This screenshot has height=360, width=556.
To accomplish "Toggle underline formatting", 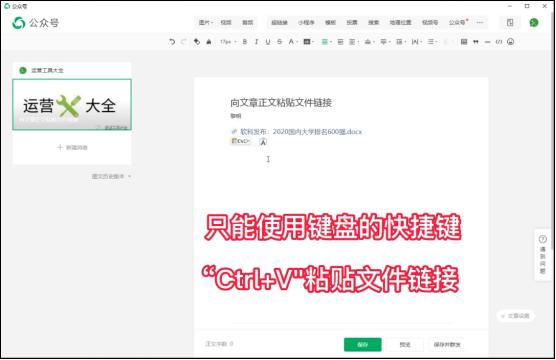I will tap(268, 42).
